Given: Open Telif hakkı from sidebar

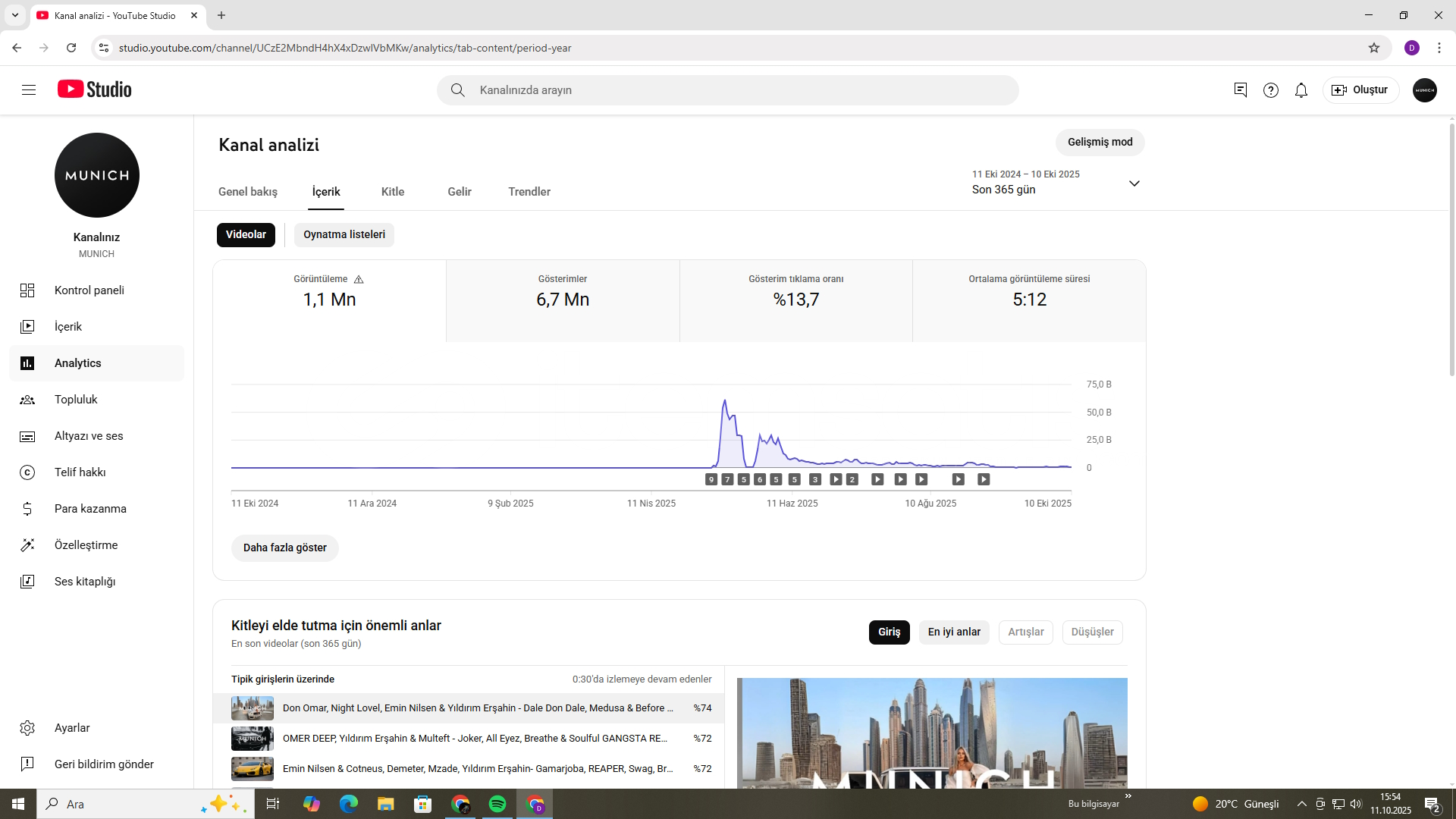Looking at the screenshot, I should click(x=80, y=472).
